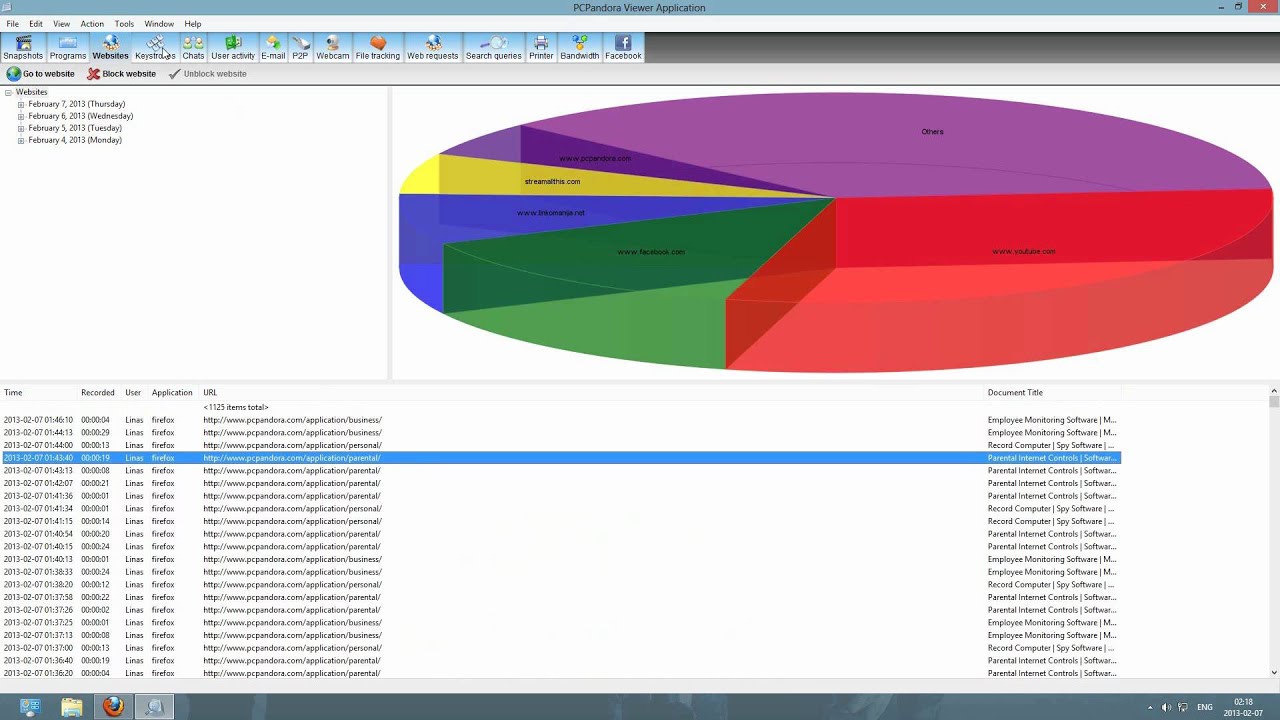
Task: Open the Webcam toolbar icon
Action: [333, 47]
